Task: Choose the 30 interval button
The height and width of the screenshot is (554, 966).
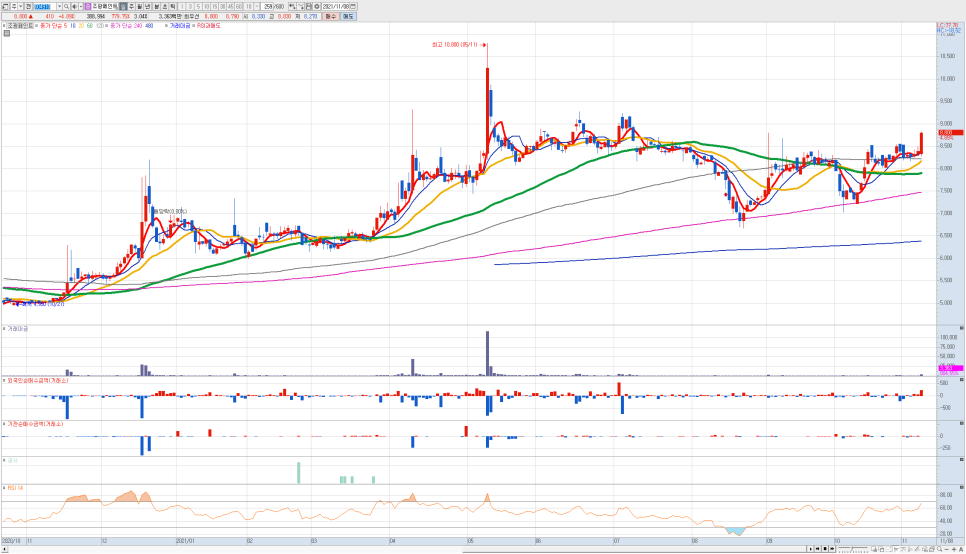Action: pos(222,6)
